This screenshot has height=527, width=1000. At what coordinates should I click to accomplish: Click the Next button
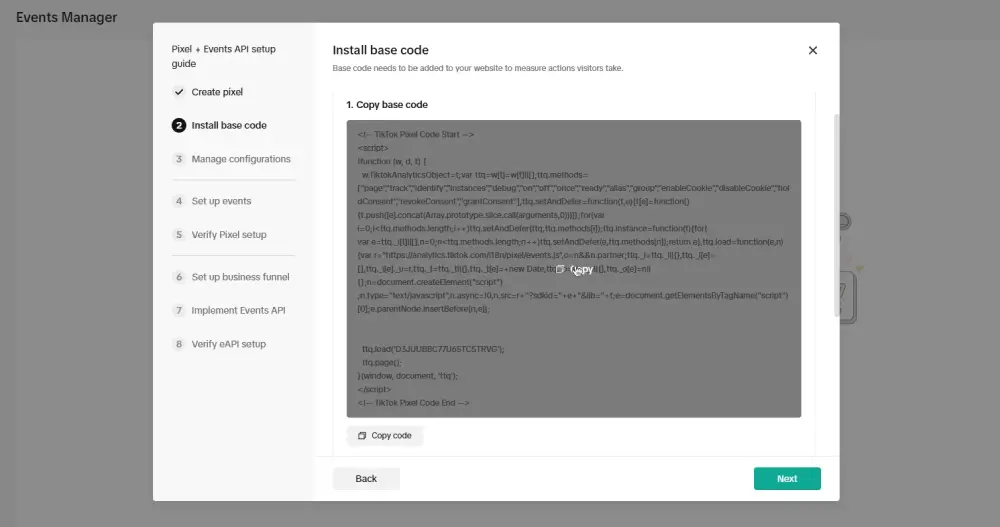[x=787, y=479]
